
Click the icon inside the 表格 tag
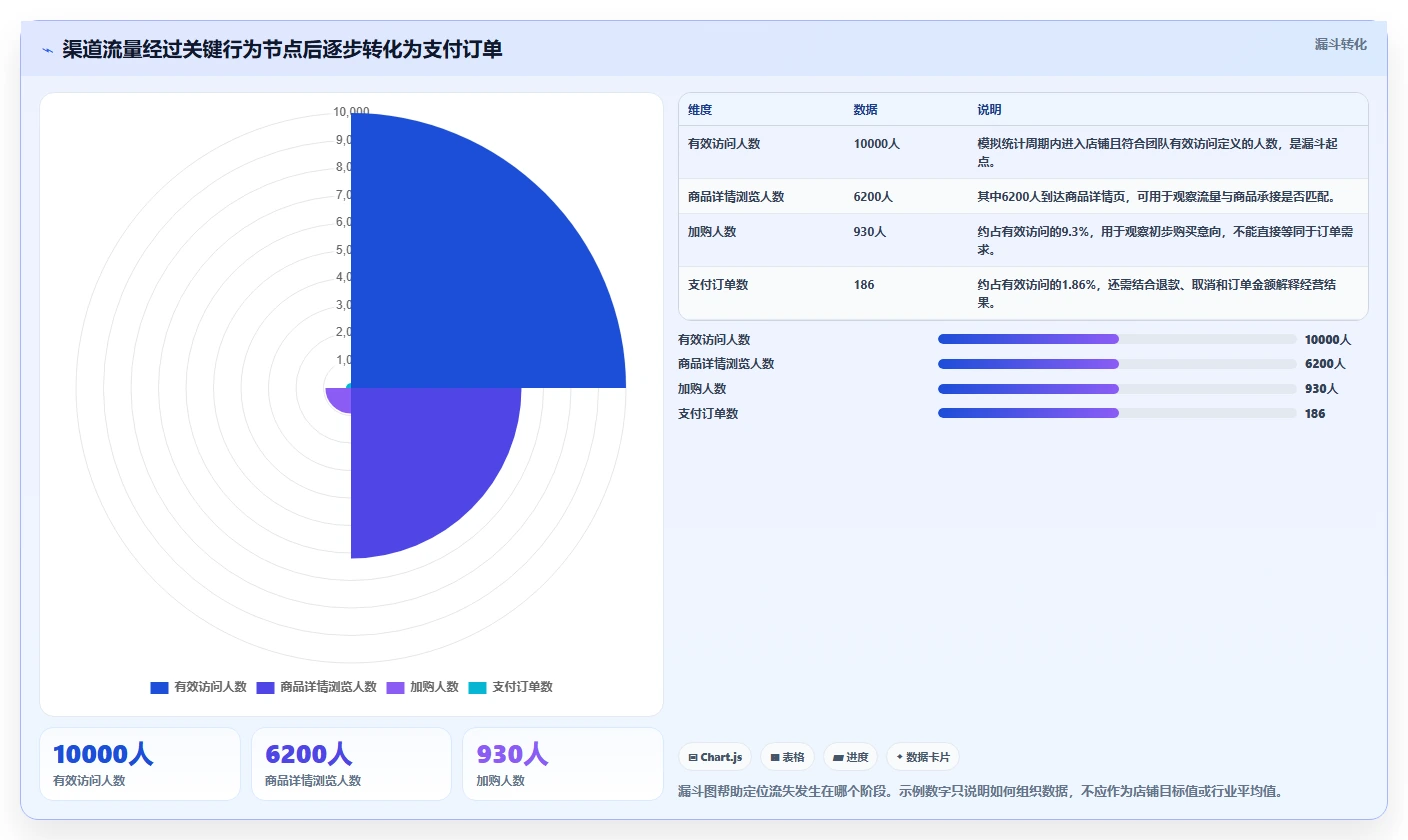click(775, 758)
